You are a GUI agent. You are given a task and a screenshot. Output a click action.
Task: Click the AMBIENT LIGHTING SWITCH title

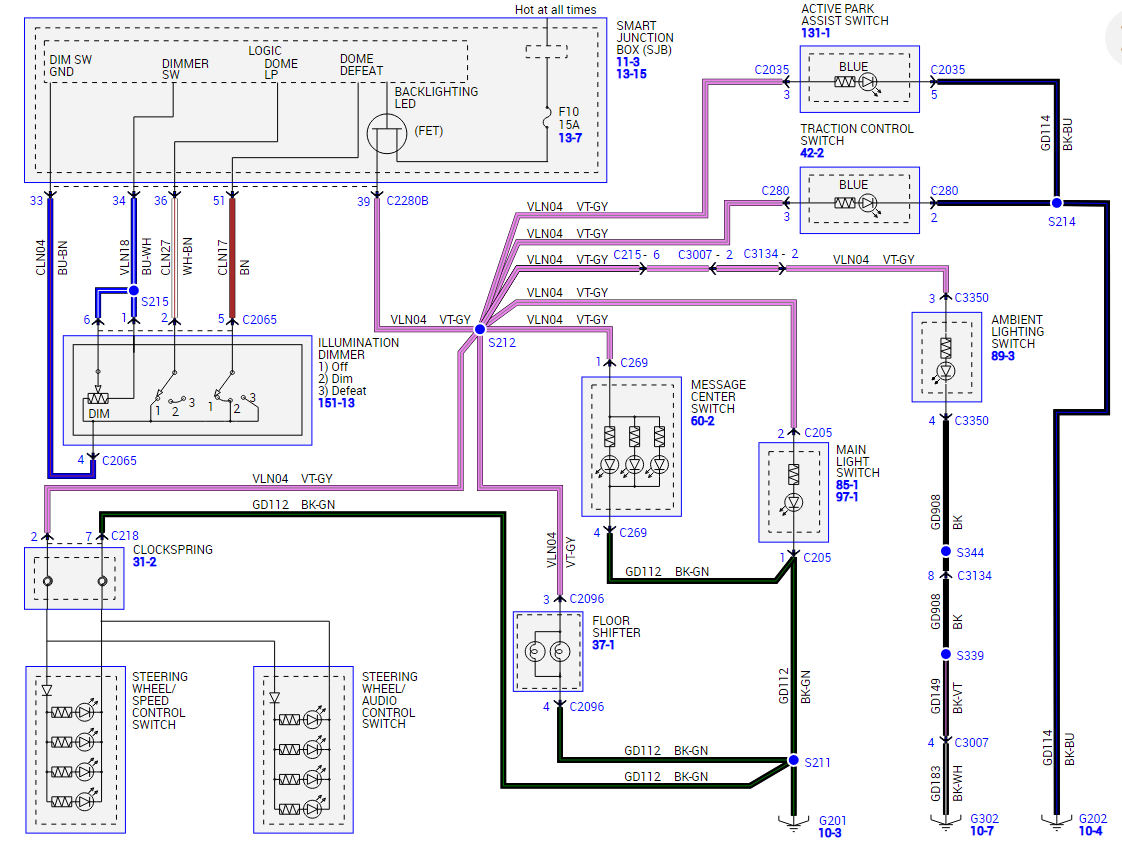click(1017, 331)
